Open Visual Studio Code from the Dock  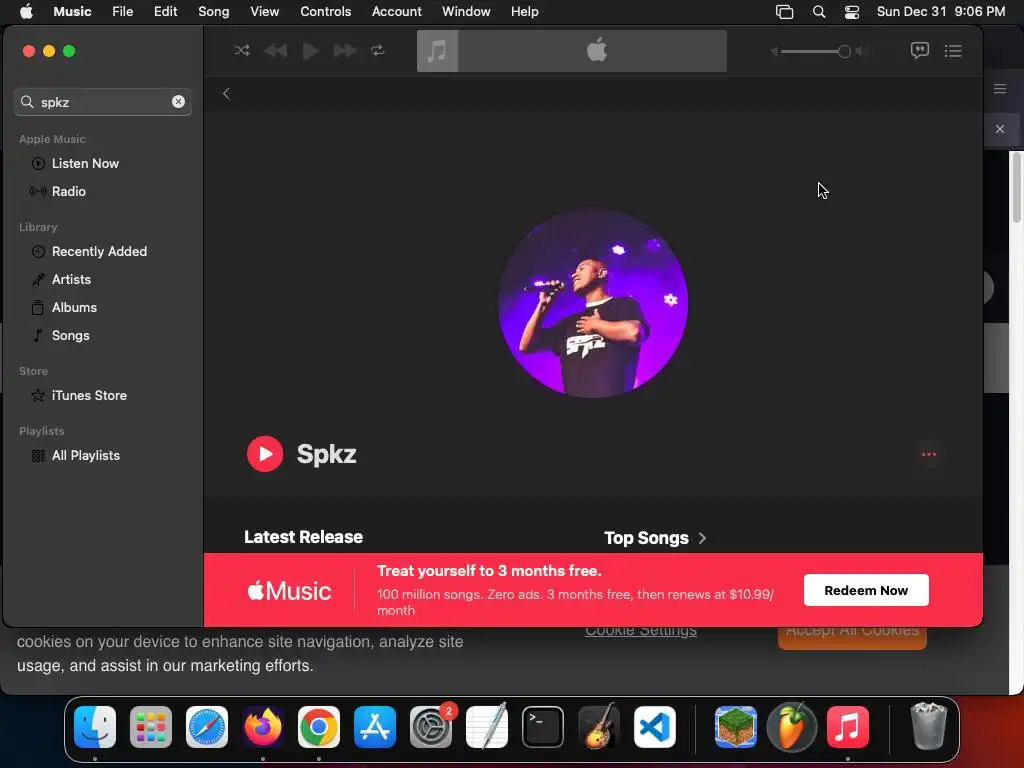(x=654, y=727)
